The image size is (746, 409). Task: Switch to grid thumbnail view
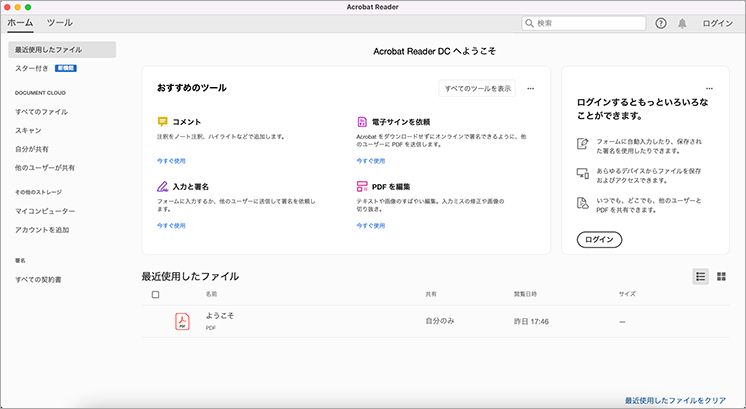(721, 276)
